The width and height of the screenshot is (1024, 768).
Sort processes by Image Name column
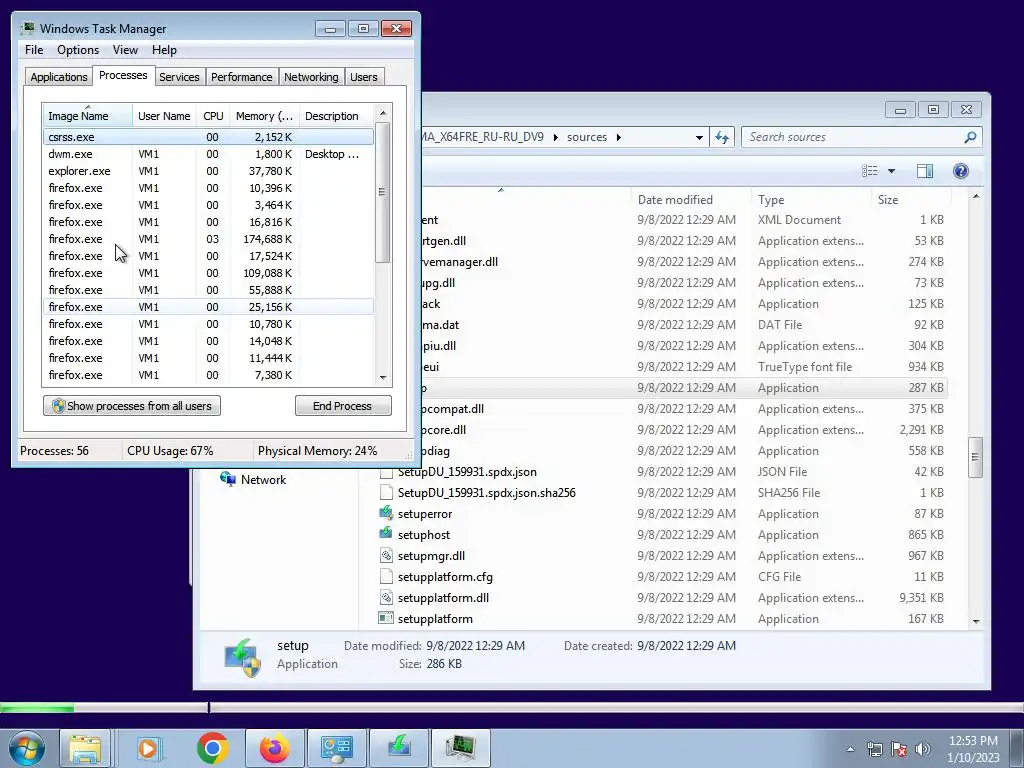tap(88, 116)
